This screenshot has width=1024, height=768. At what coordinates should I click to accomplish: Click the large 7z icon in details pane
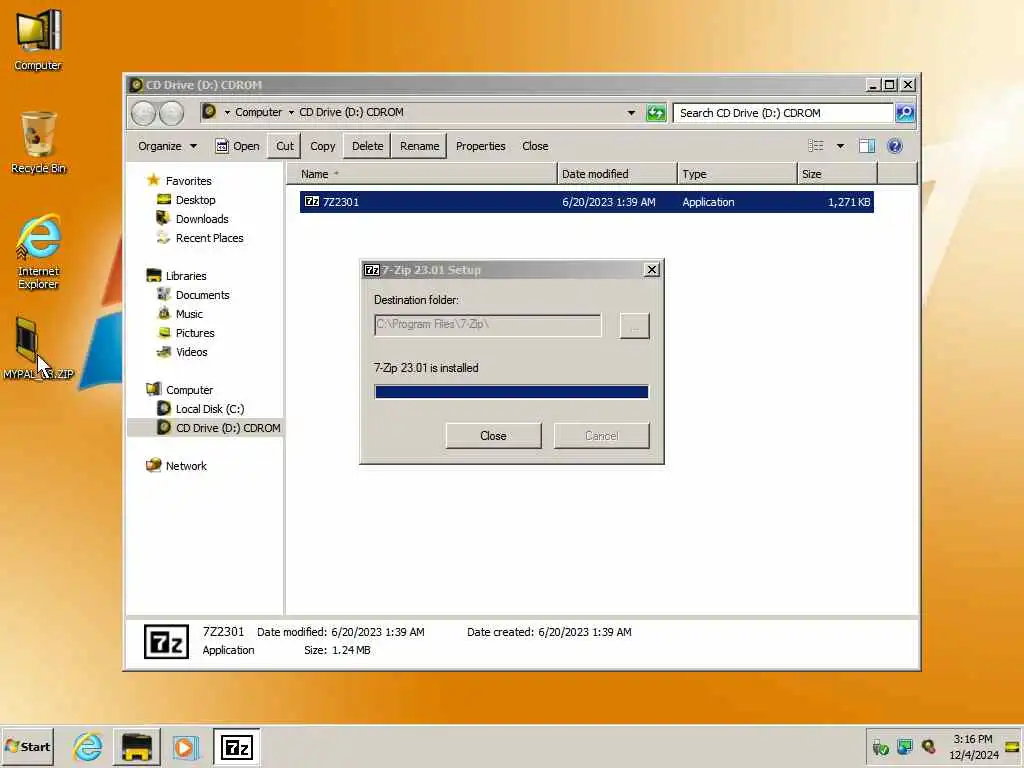[x=167, y=641]
